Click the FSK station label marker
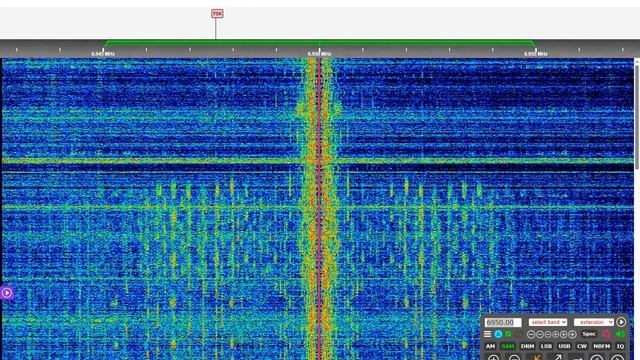Image resolution: width=640 pixels, height=360 pixels. pyautogui.click(x=217, y=13)
